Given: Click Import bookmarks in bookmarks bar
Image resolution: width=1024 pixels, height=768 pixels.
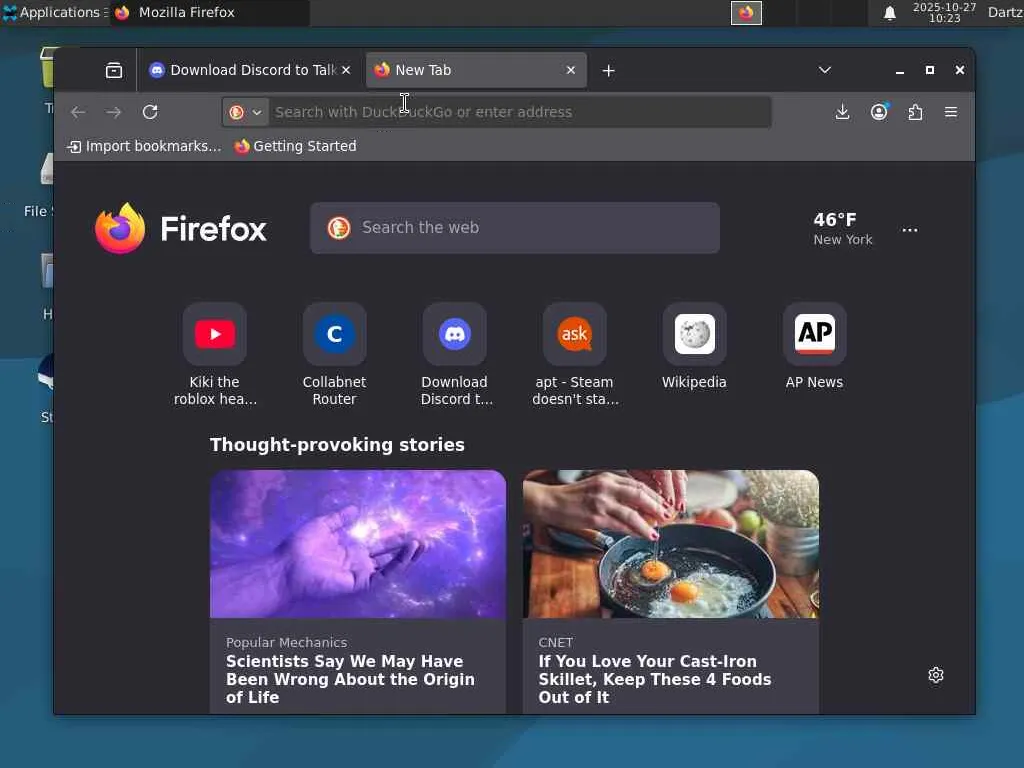Looking at the screenshot, I should 144,146.
